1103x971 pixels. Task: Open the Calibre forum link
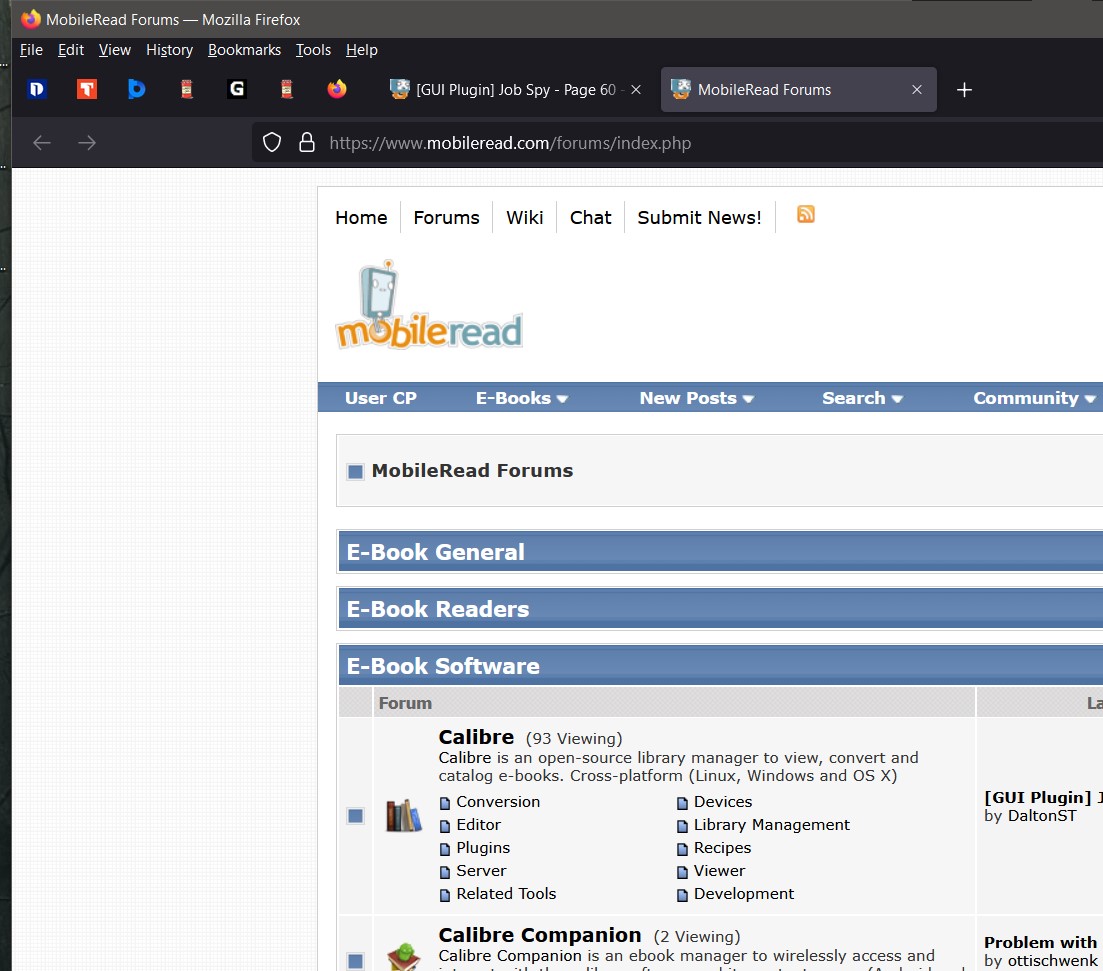pyautogui.click(x=476, y=737)
